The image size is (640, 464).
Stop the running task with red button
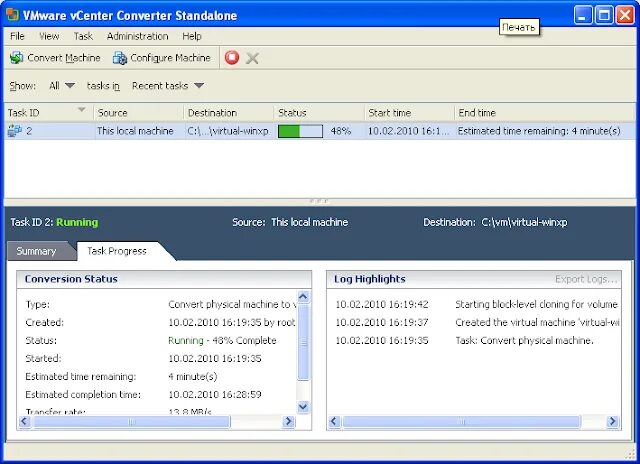232,58
